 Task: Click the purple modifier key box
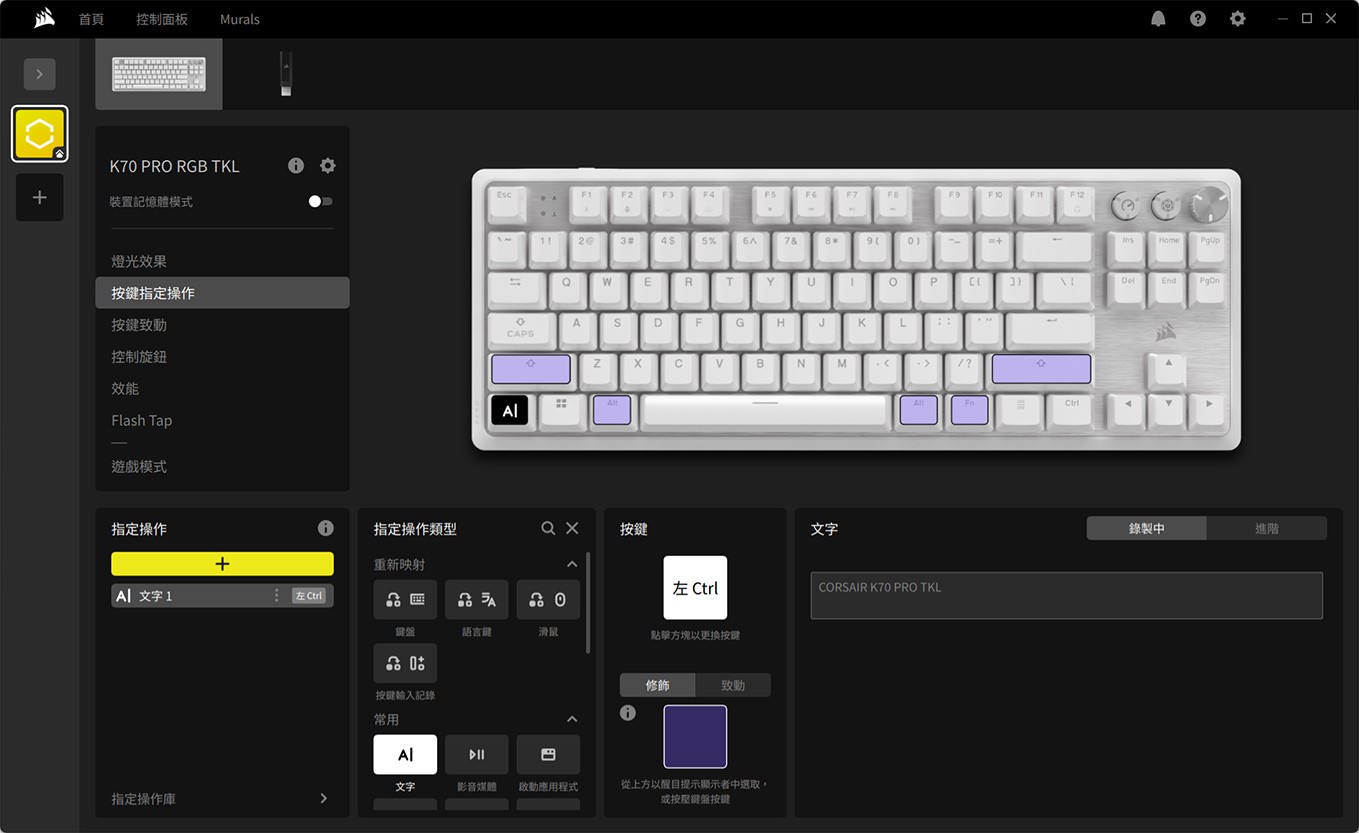tap(695, 737)
